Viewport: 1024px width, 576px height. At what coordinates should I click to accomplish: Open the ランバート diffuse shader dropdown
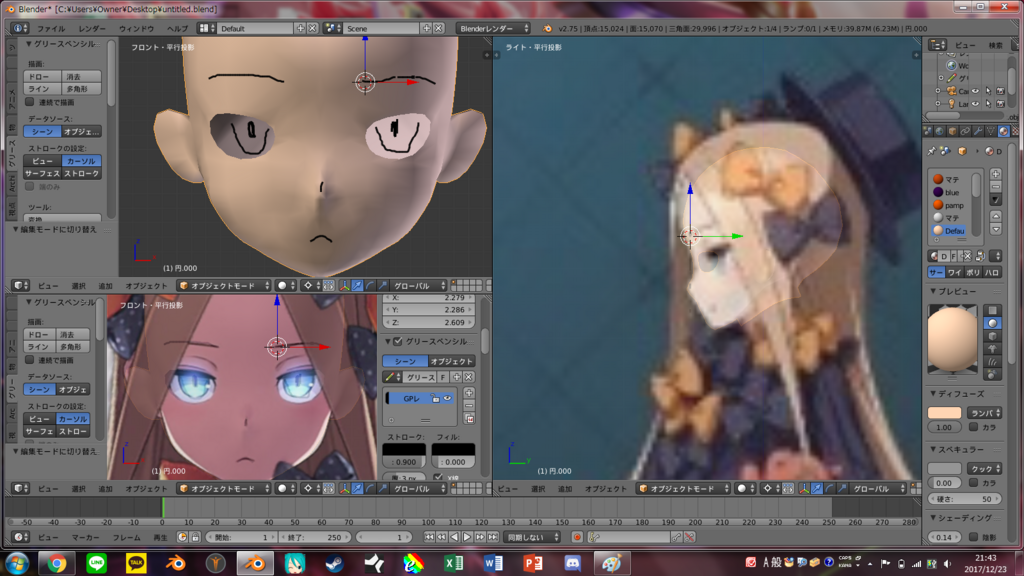(x=984, y=413)
